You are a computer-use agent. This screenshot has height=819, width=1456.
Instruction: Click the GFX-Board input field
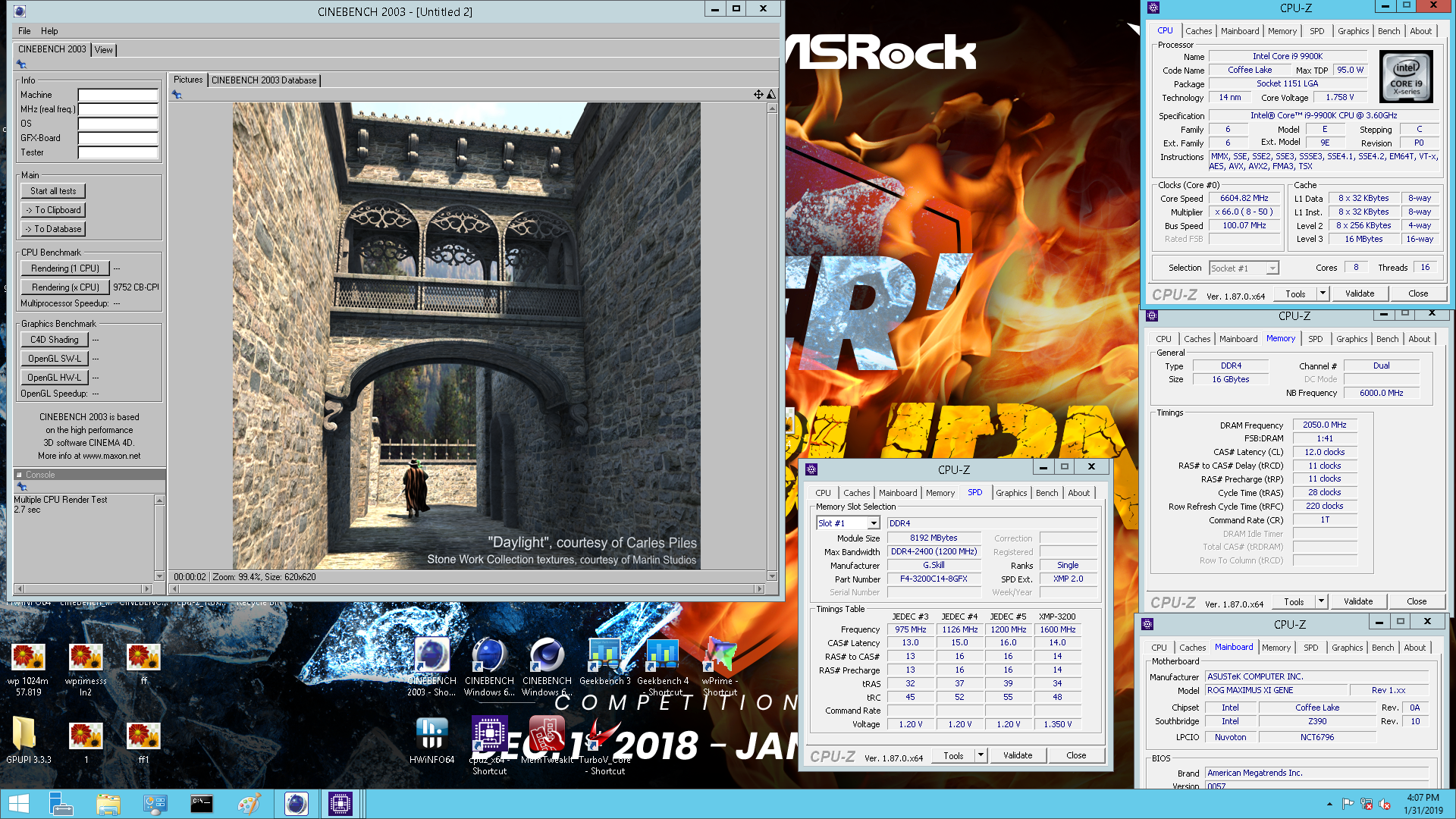pyautogui.click(x=118, y=139)
